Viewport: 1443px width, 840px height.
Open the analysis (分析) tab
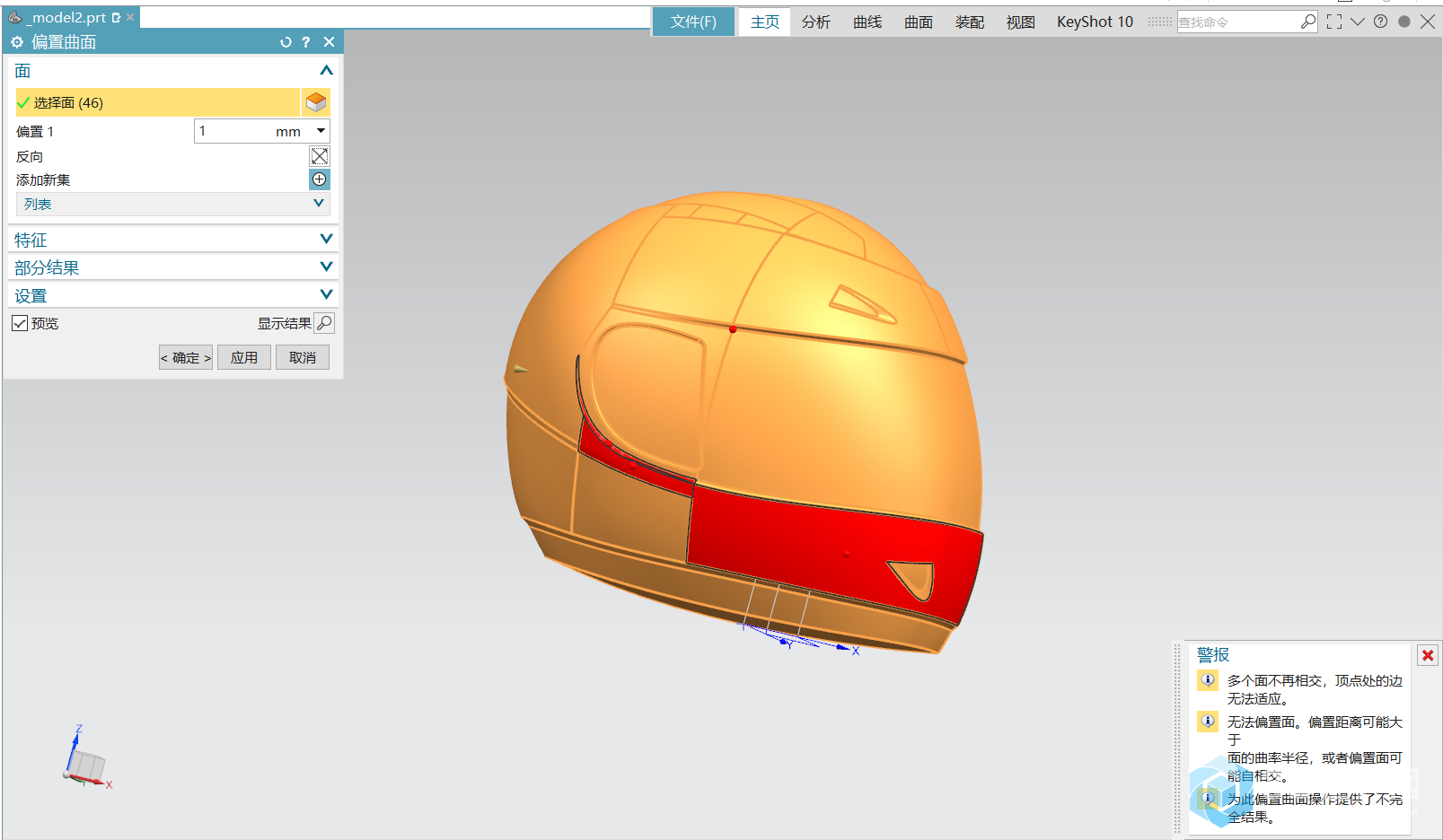click(x=815, y=22)
